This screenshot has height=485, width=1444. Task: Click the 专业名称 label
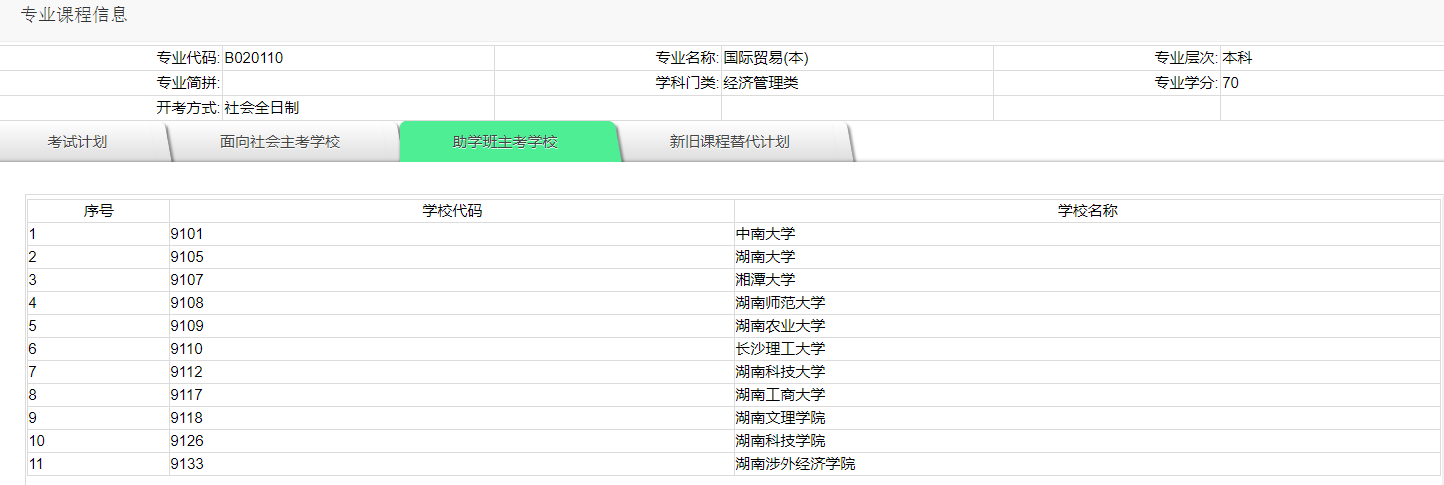coord(687,58)
